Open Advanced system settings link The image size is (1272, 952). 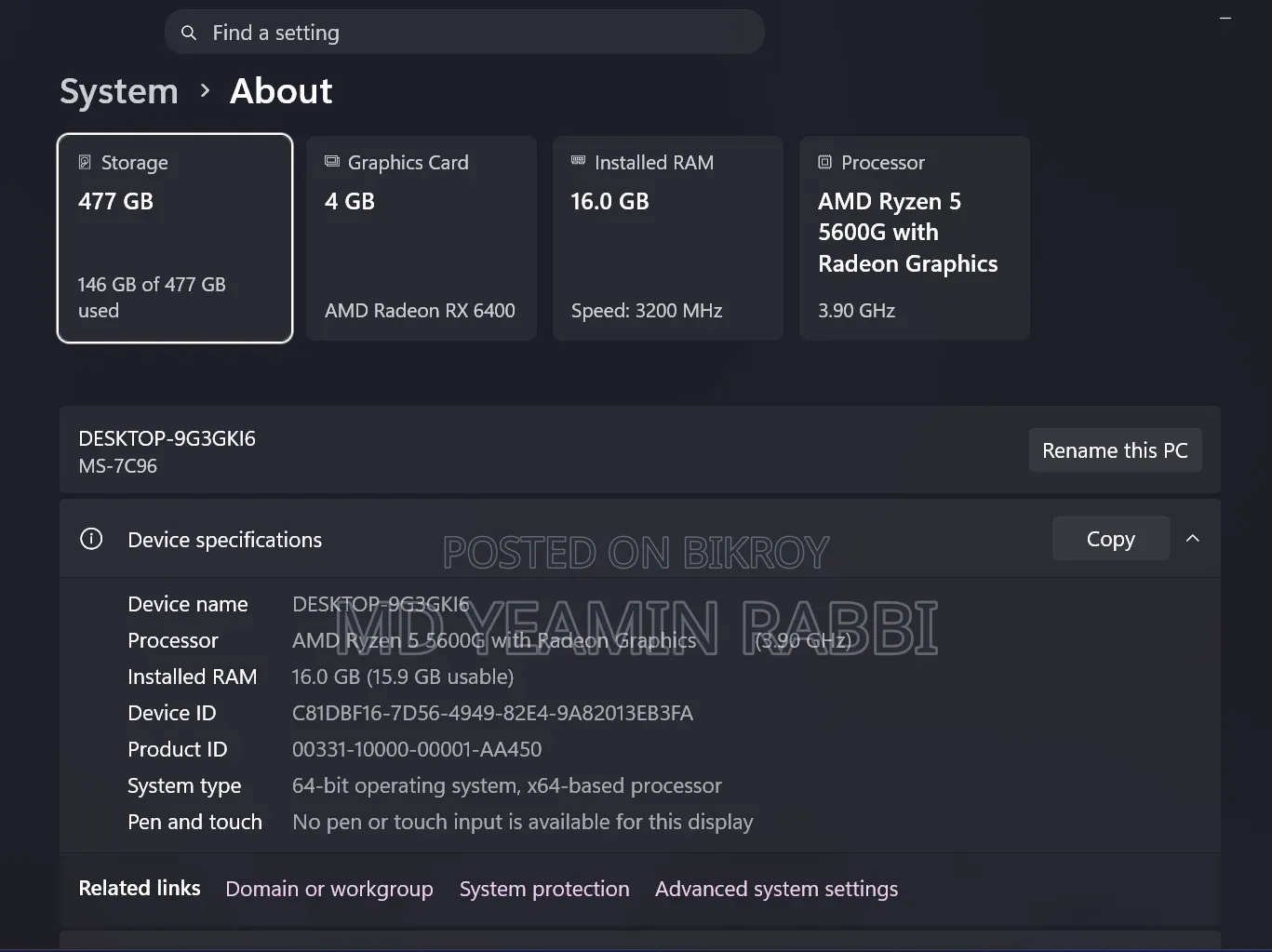(777, 889)
